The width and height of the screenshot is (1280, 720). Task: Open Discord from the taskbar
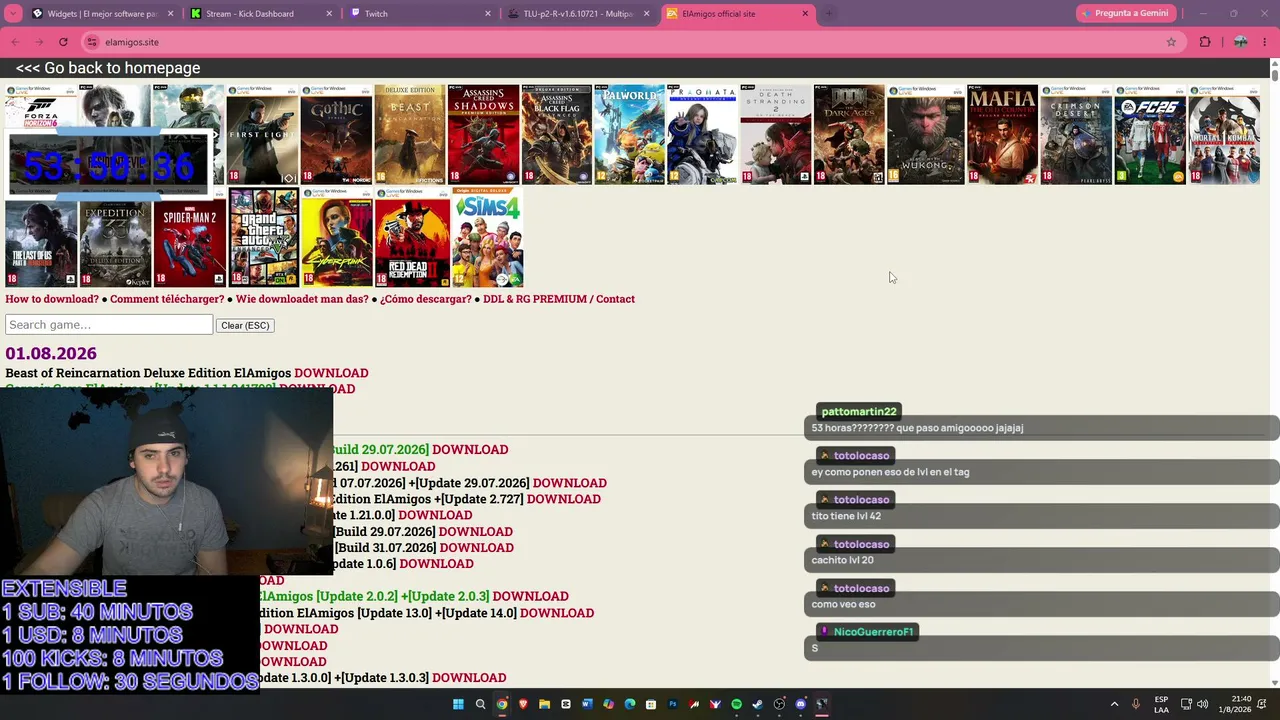tap(800, 704)
